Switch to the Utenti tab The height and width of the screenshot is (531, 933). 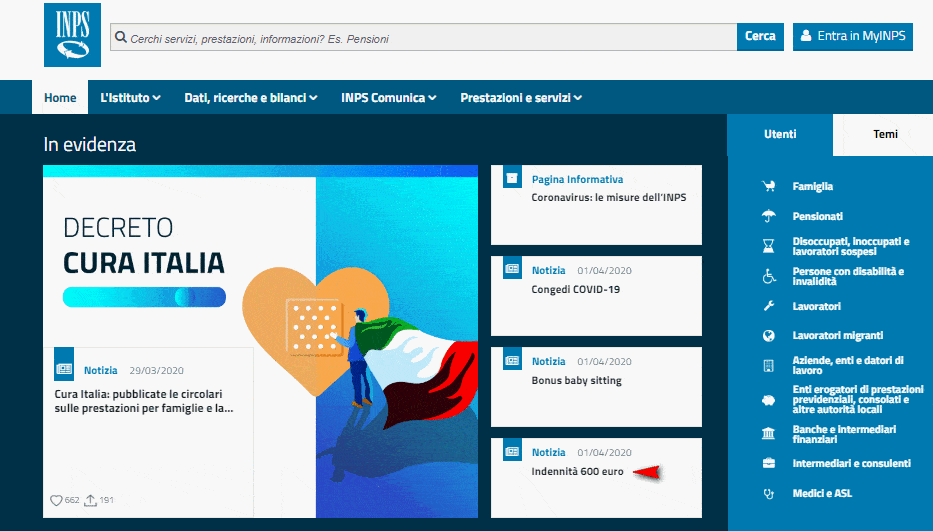point(780,135)
